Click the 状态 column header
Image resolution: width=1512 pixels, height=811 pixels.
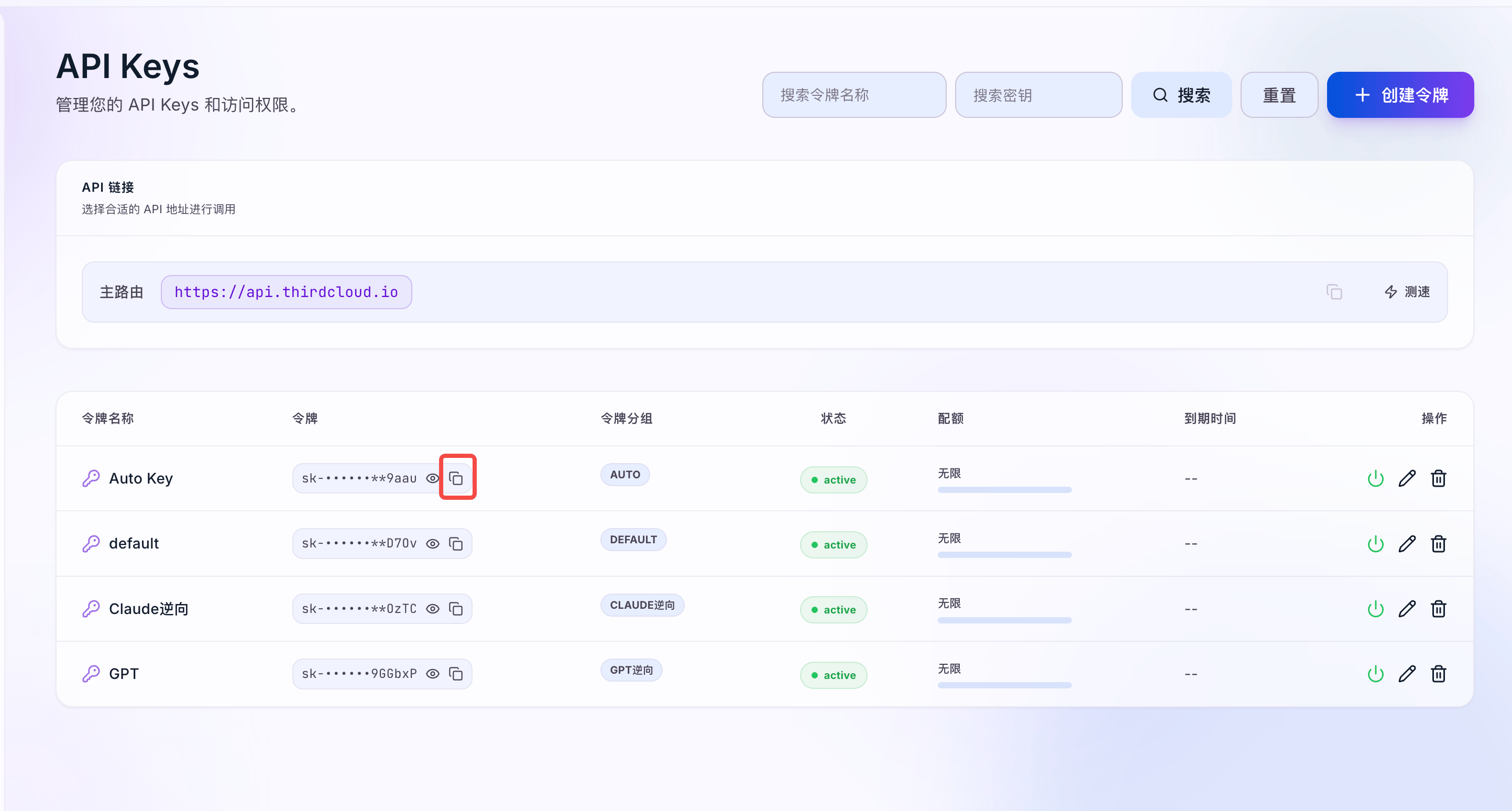[x=834, y=419]
